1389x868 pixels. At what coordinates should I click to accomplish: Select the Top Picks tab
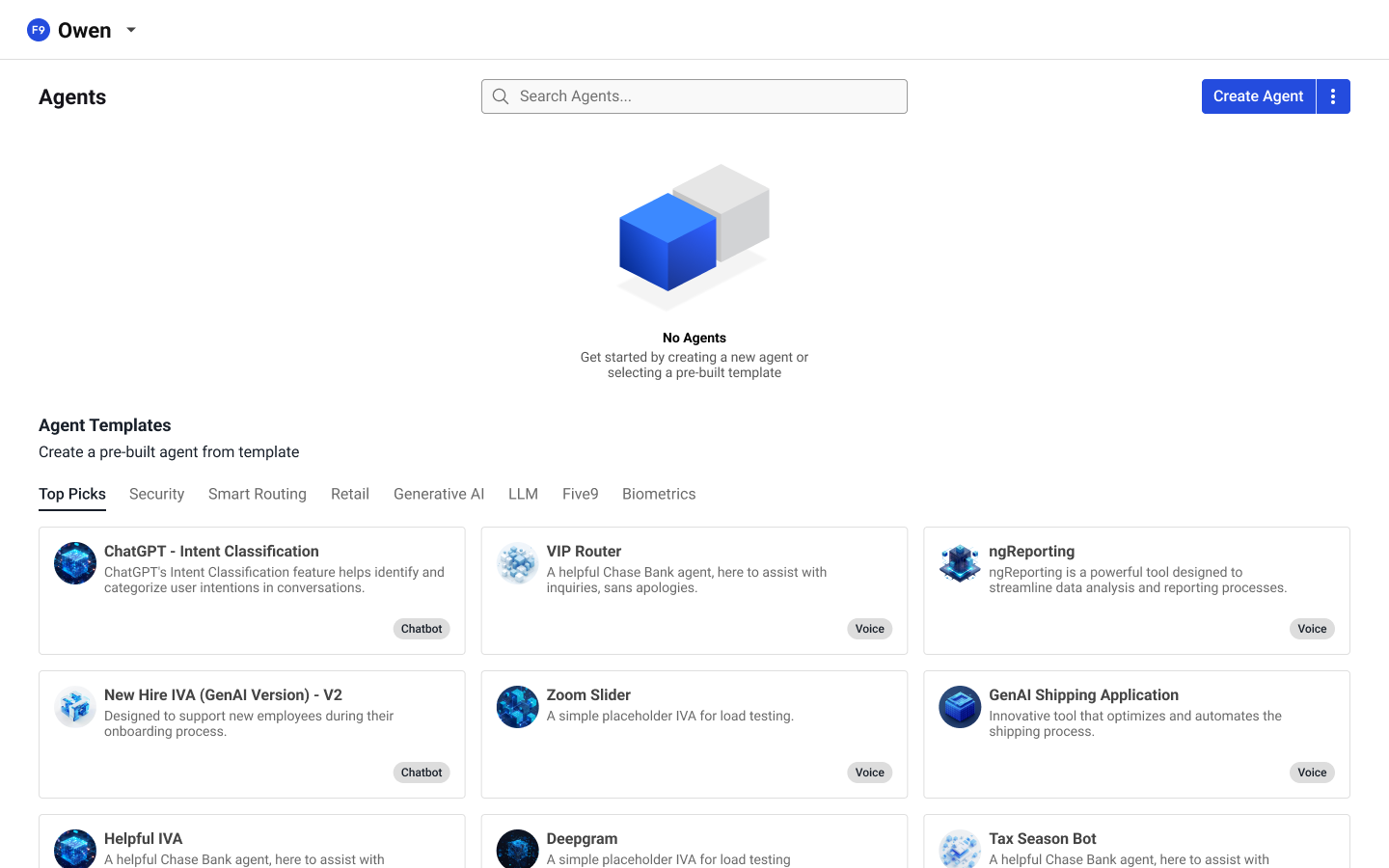(x=72, y=494)
